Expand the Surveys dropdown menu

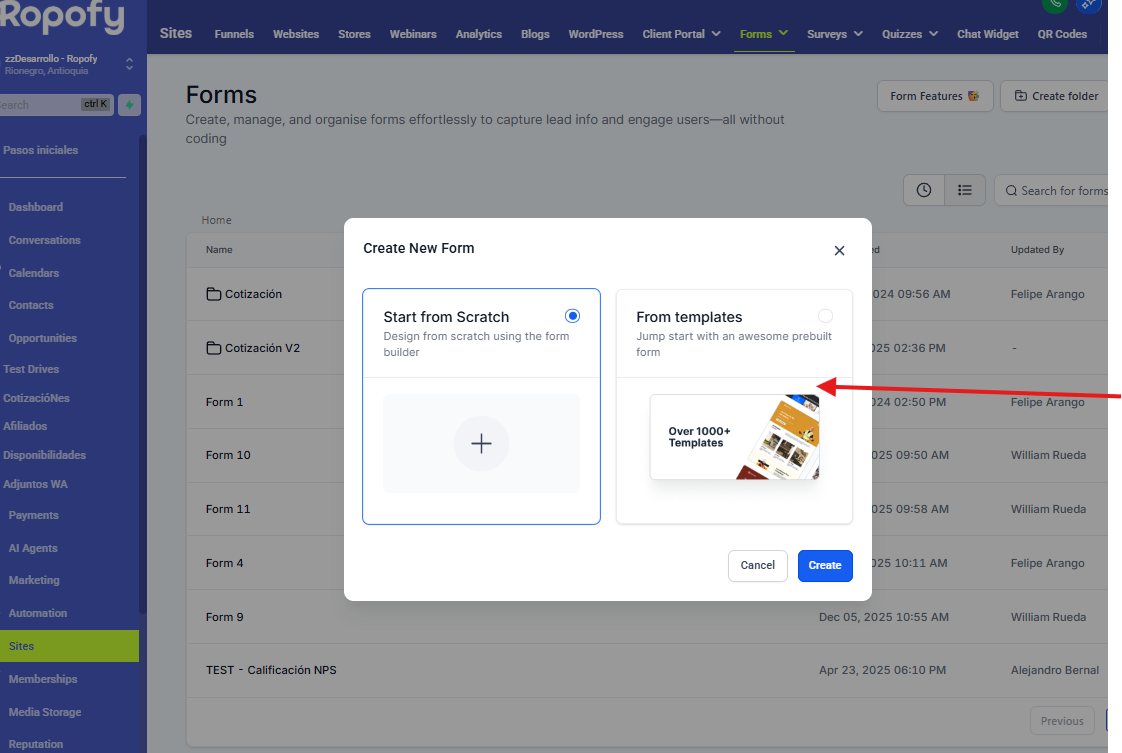click(834, 34)
